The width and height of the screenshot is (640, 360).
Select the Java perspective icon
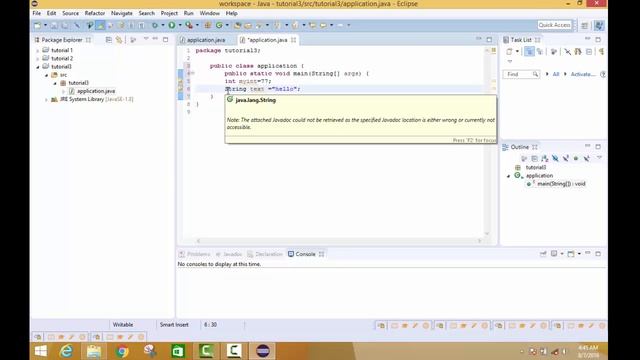pyautogui.click(x=599, y=25)
